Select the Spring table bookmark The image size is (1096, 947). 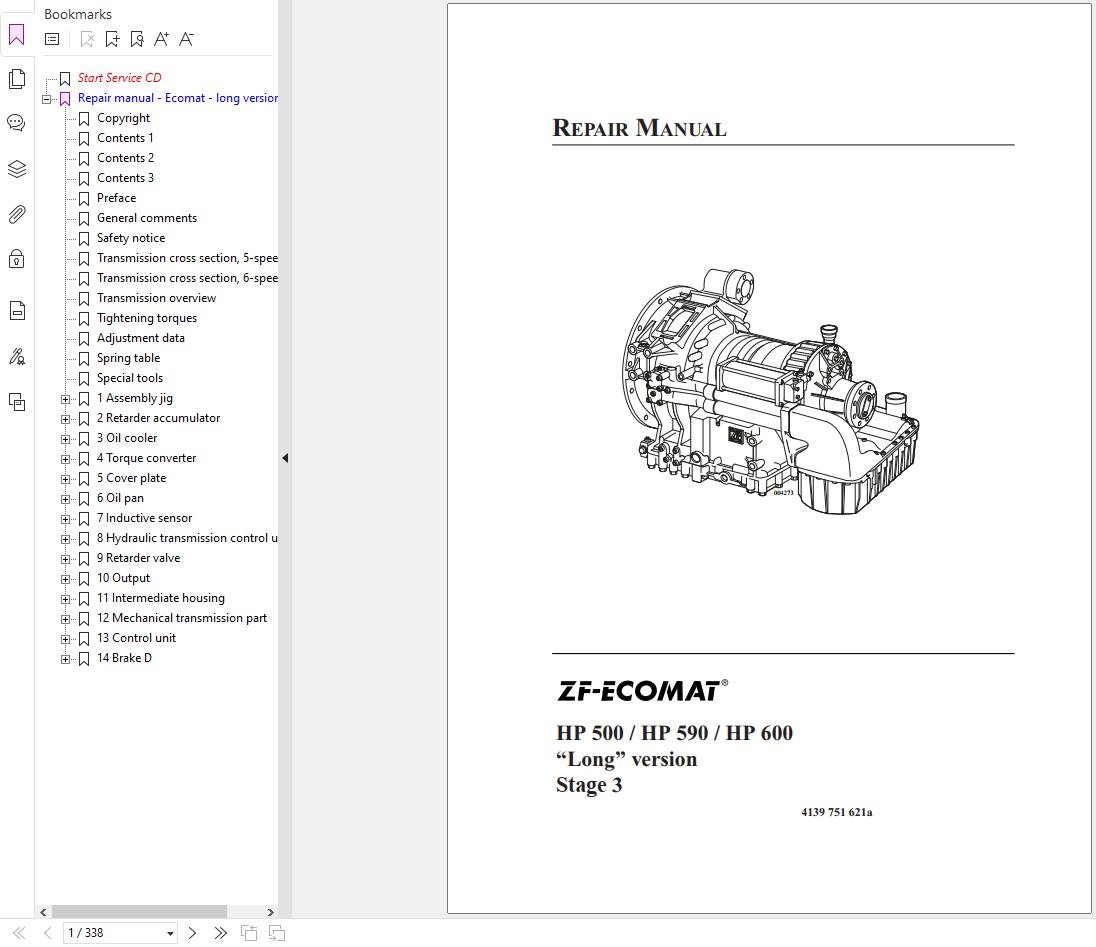click(x=128, y=358)
